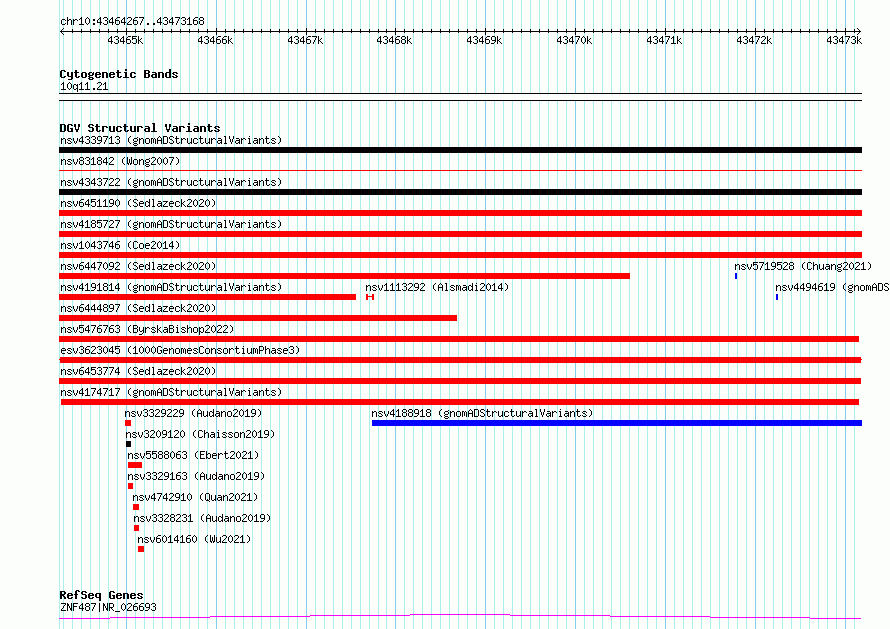Open nsv1113292 (Alsmadi2014) label
This screenshot has height=629, width=890.
pos(437,287)
